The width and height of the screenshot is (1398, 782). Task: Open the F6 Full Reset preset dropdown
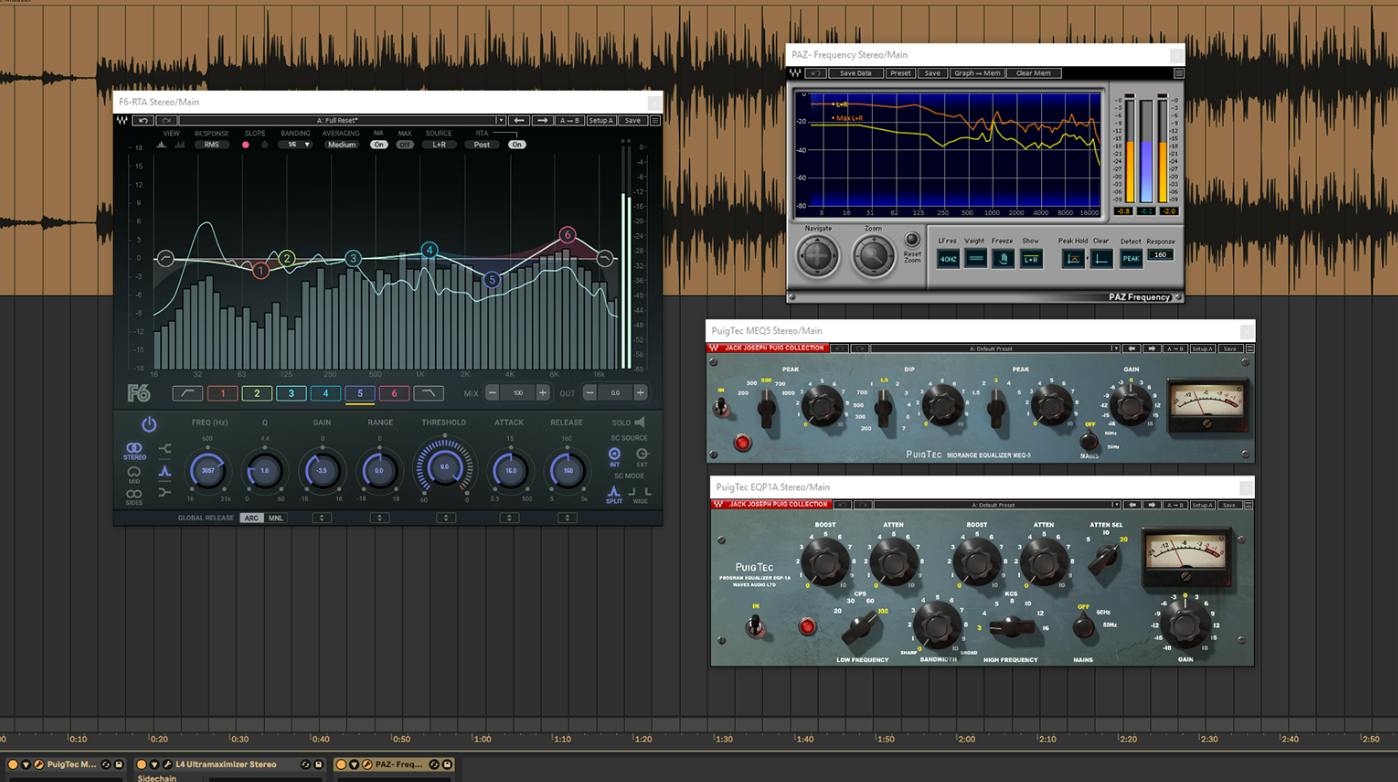point(343,120)
